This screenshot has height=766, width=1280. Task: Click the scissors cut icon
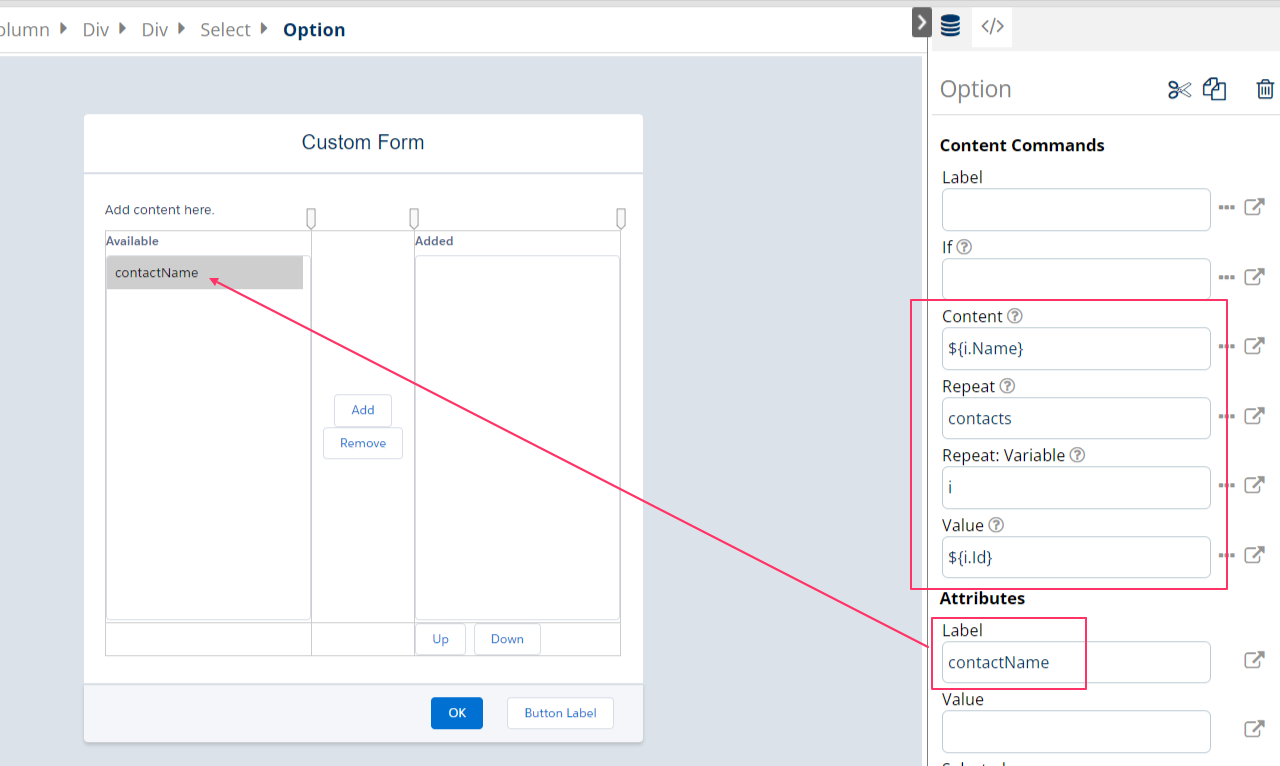tap(1179, 90)
